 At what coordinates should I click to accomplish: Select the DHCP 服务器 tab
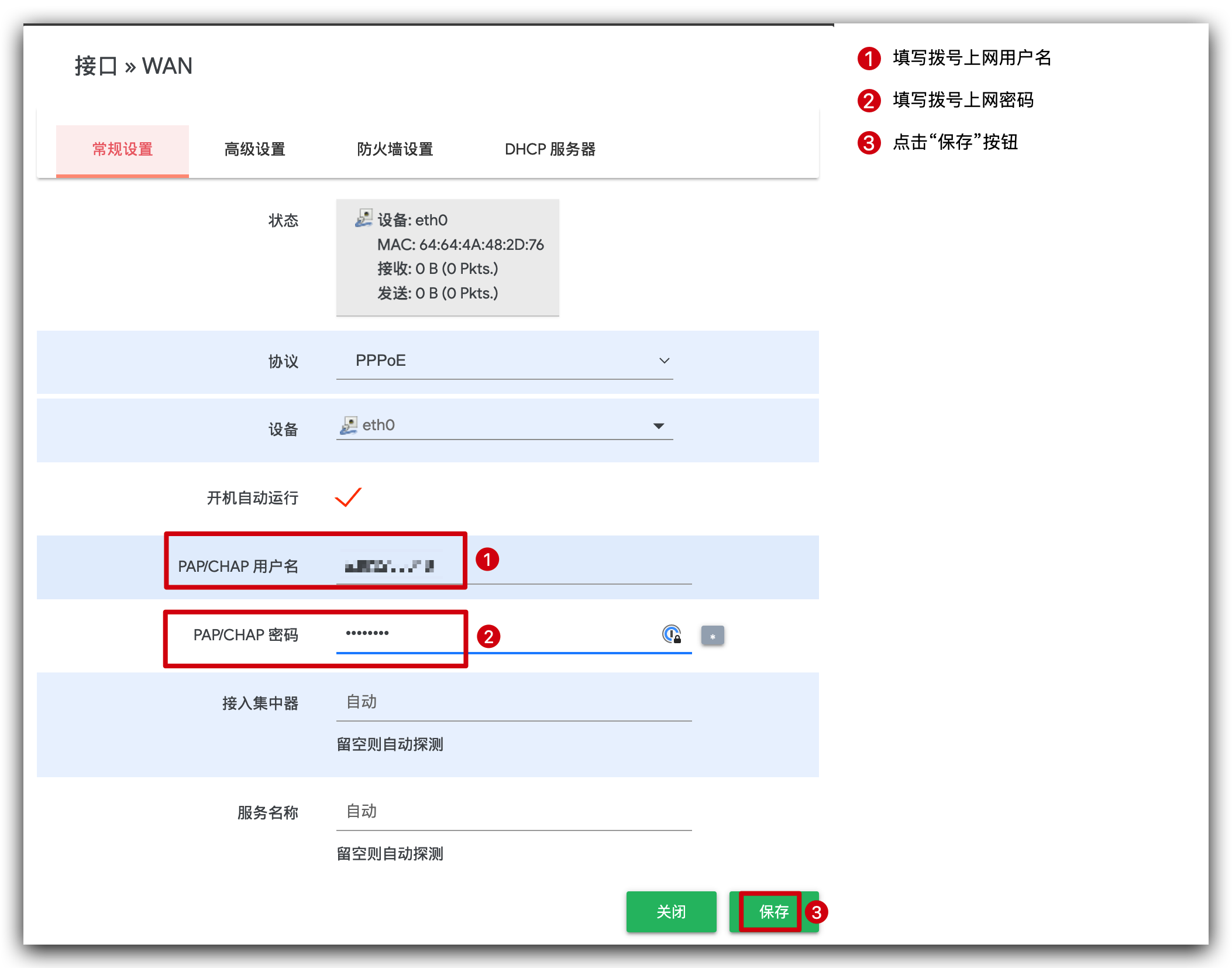[x=550, y=150]
